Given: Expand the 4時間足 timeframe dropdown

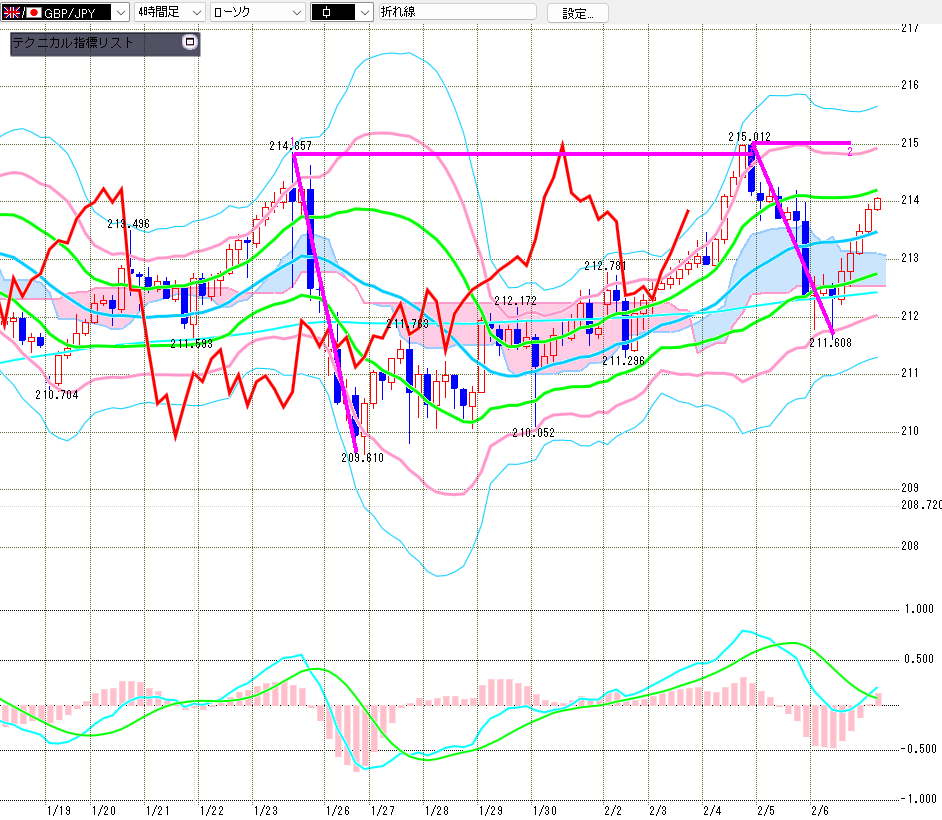Looking at the screenshot, I should click(195, 12).
